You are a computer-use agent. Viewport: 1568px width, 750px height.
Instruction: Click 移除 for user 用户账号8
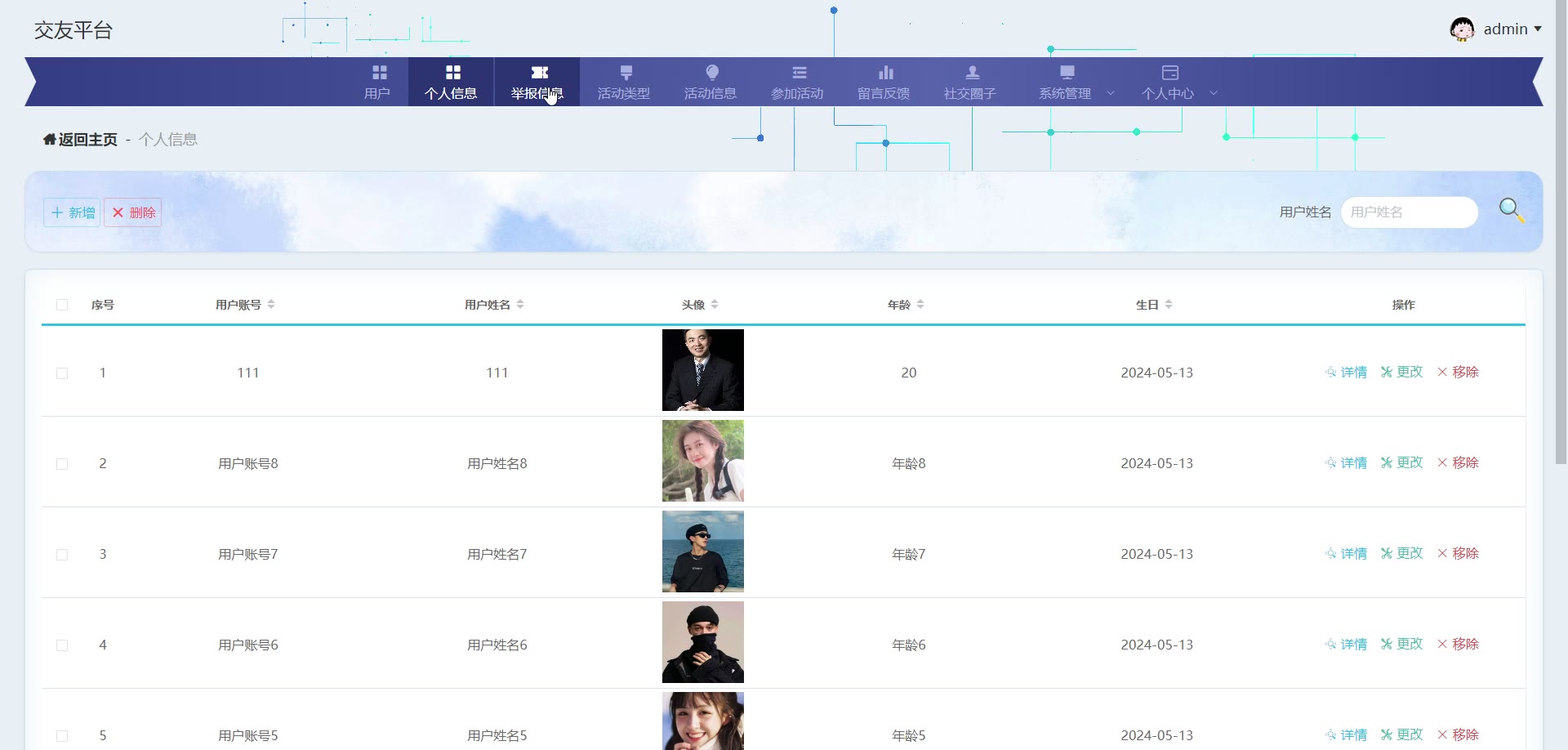click(x=1458, y=463)
